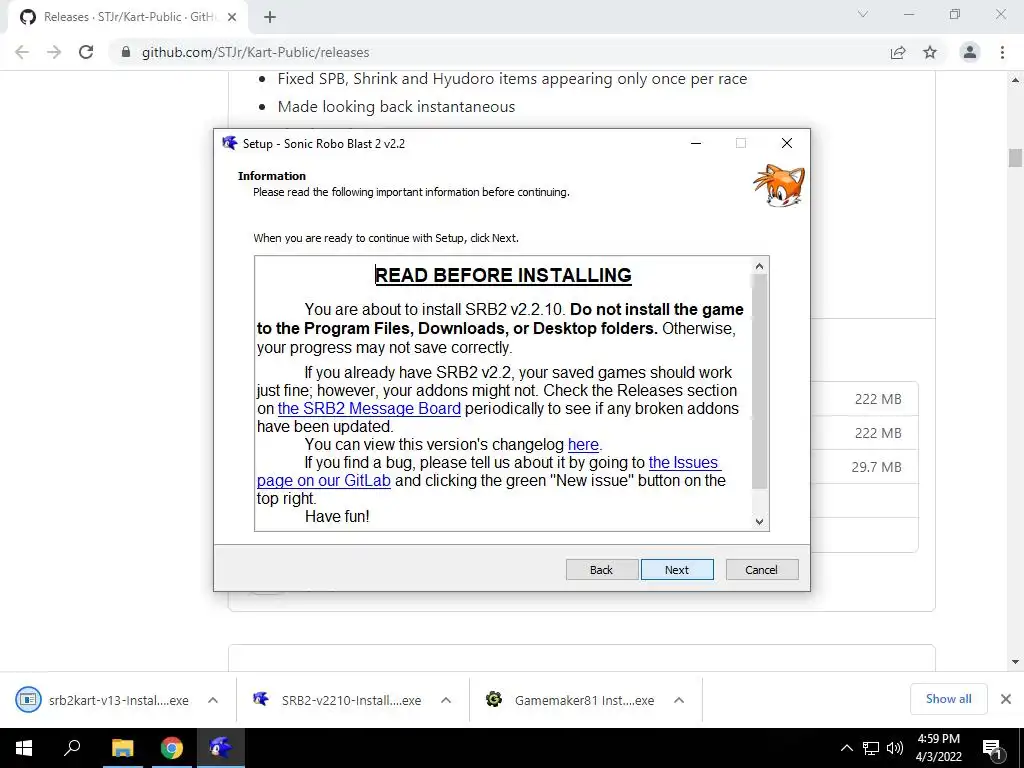
Task: Click the Tails mascot image in installer
Action: pyautogui.click(x=779, y=185)
